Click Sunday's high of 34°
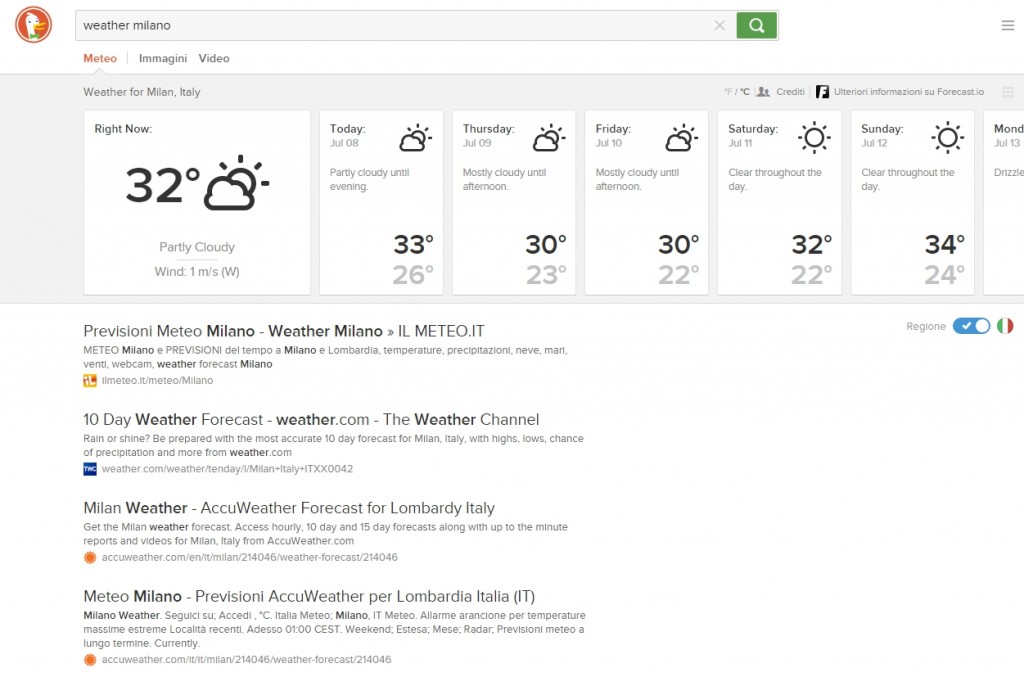The image size is (1024, 677). pos(944,245)
